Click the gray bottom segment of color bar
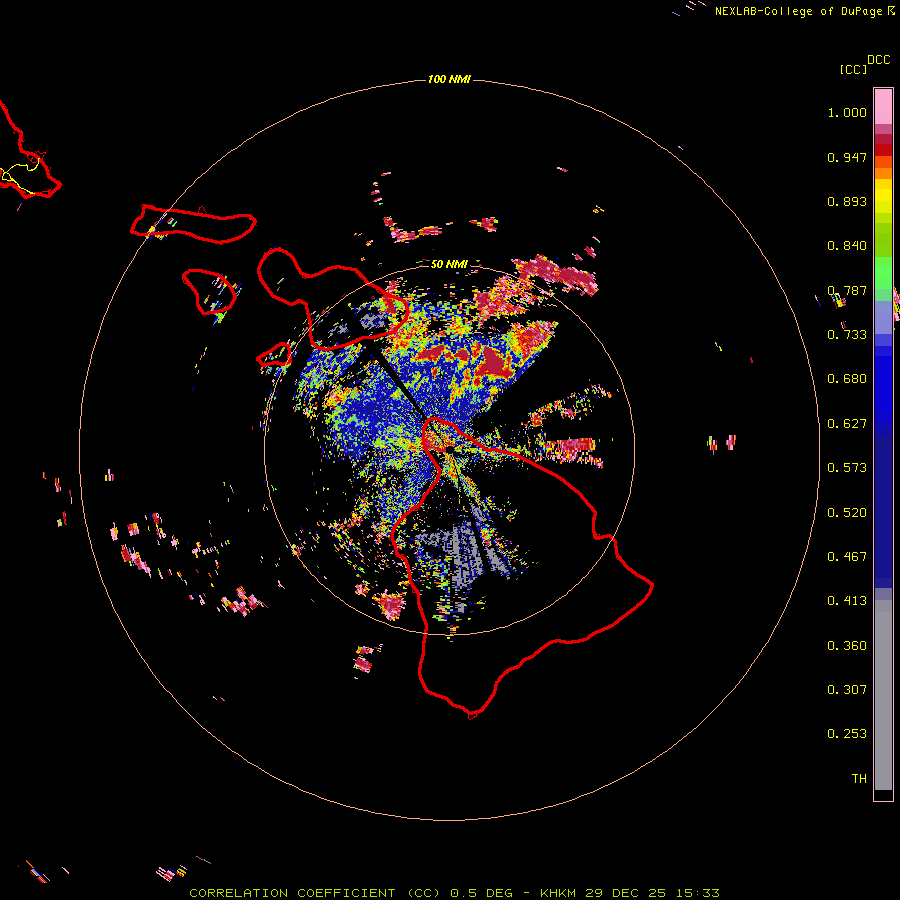This screenshot has height=900, width=900. coord(883,695)
